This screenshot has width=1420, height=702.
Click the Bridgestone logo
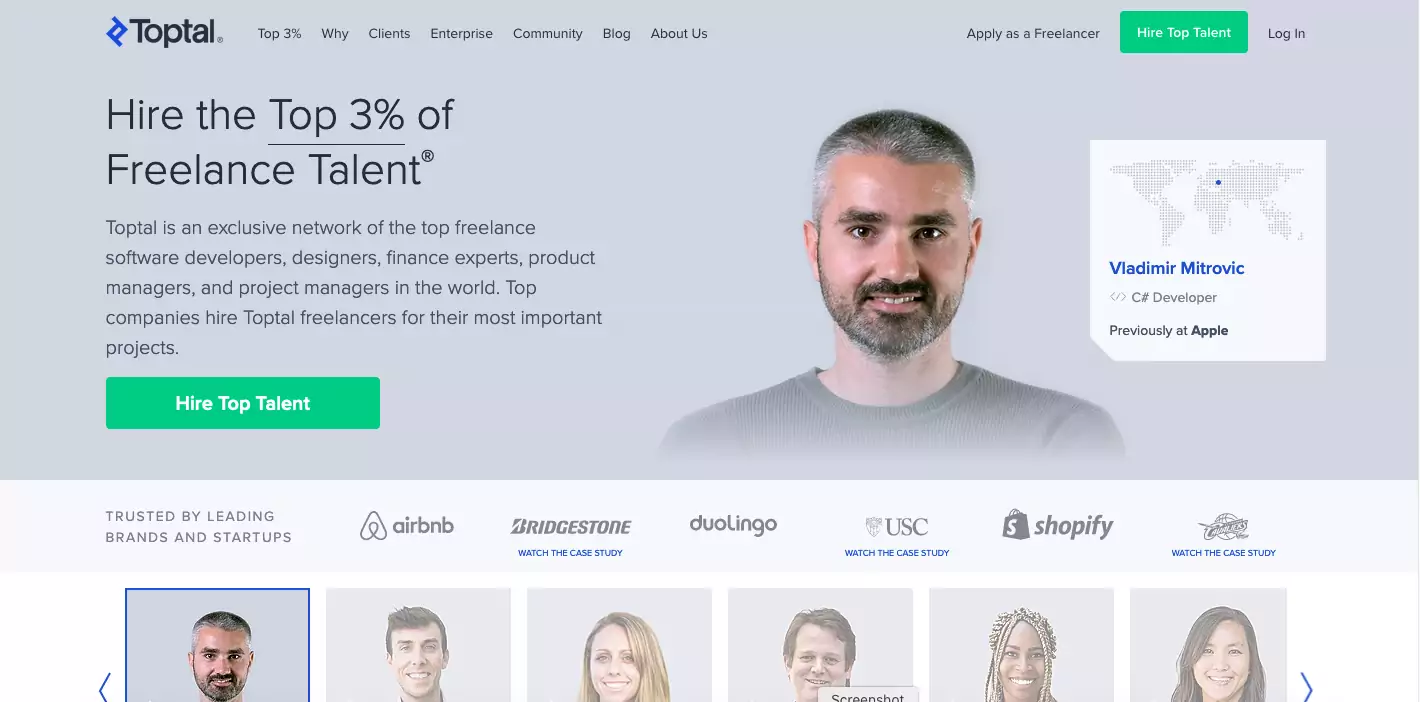(571, 526)
